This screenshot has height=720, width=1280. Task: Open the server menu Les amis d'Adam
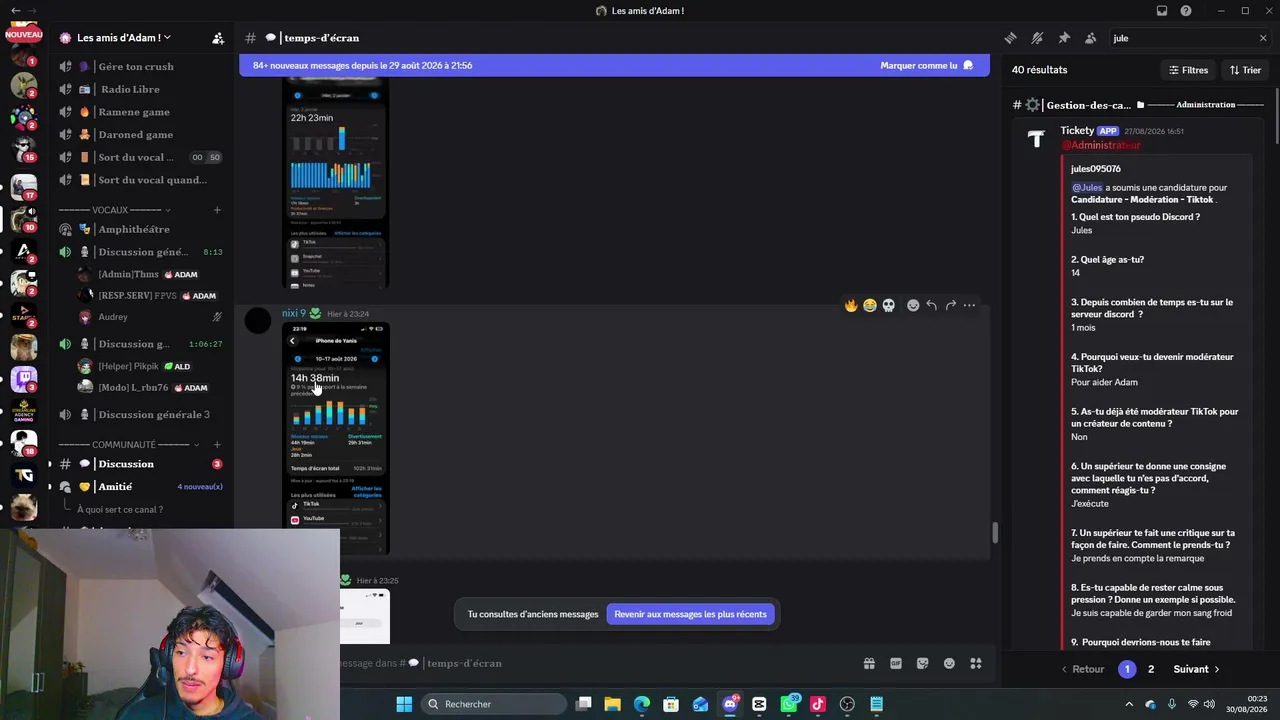(124, 38)
